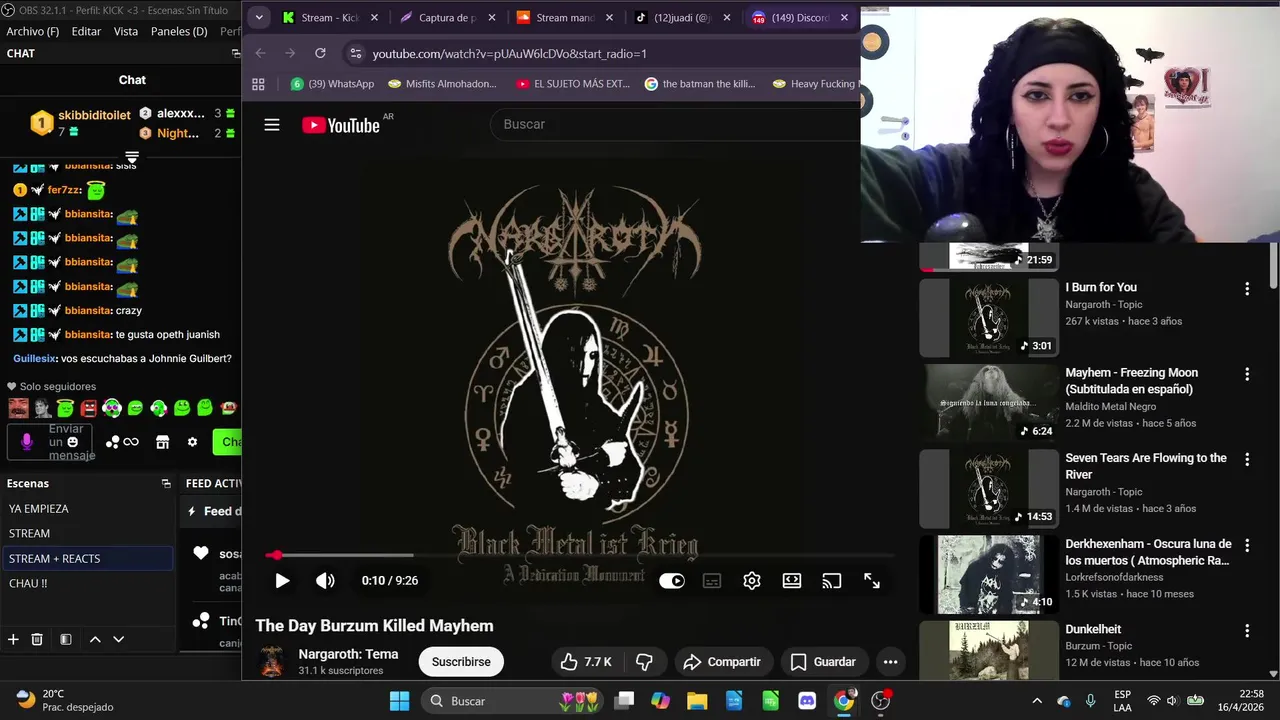The image size is (1280, 720).
Task: Move scene down with arrow
Action: pyautogui.click(x=118, y=639)
